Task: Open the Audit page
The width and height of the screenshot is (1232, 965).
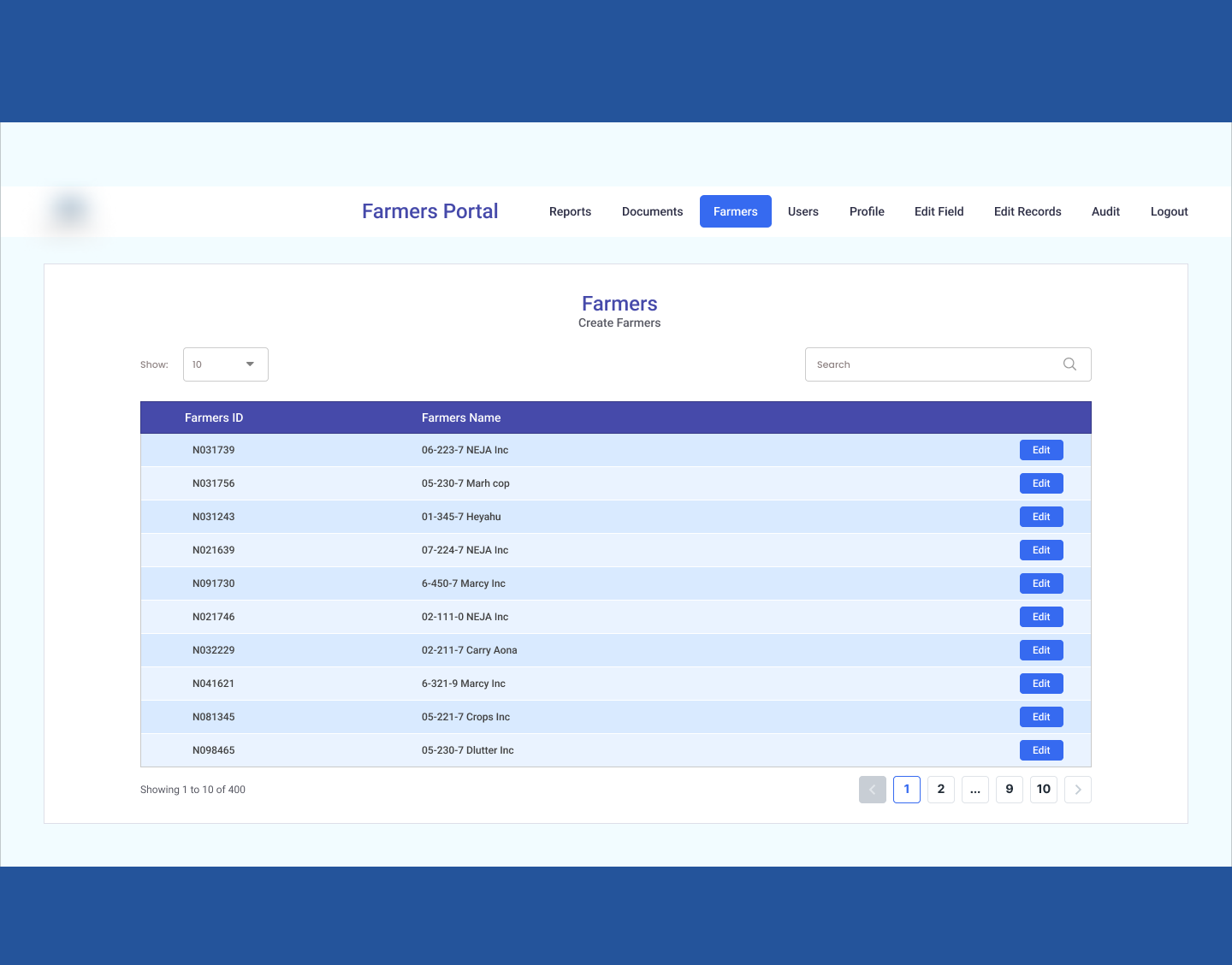Action: (1105, 211)
